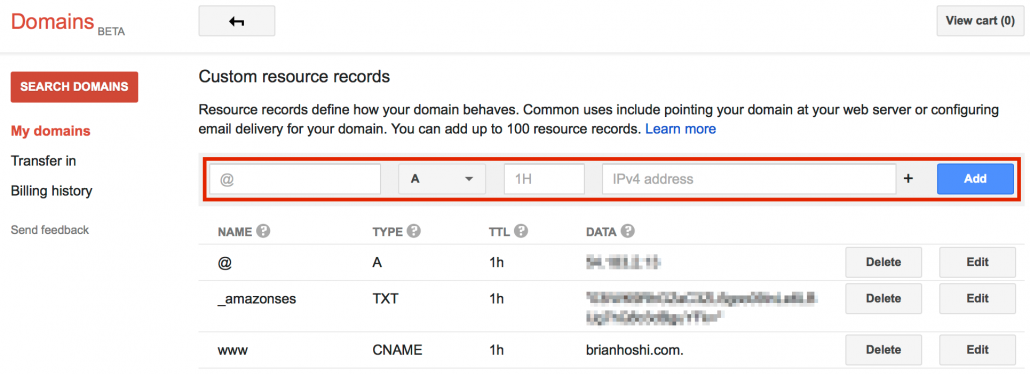Click the View cart (0) button

[980, 21]
